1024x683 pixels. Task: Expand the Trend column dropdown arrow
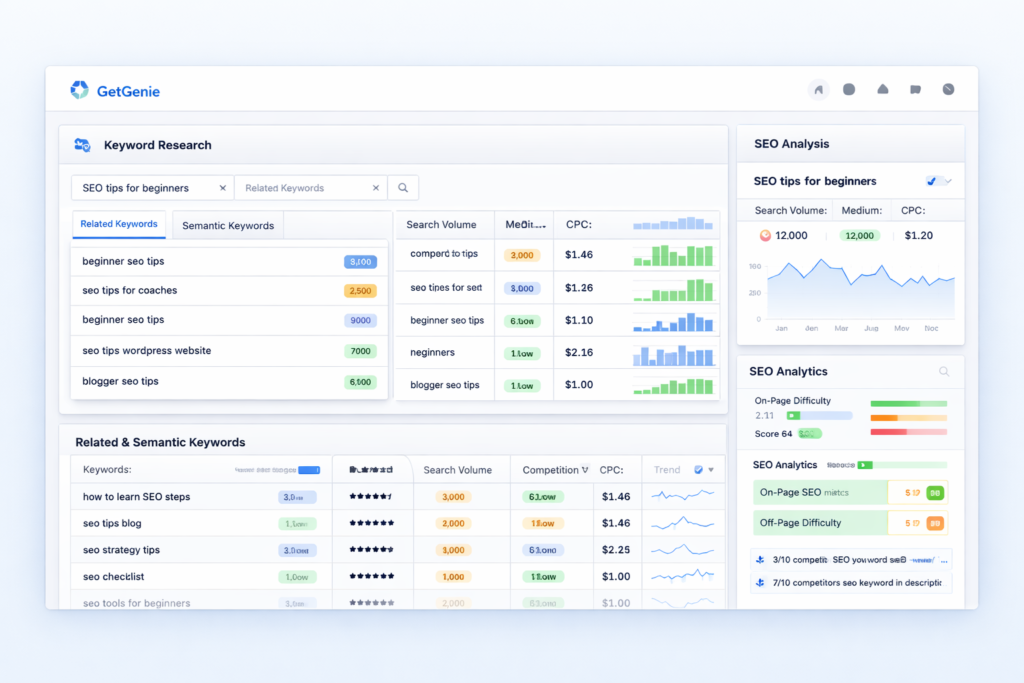[712, 469]
